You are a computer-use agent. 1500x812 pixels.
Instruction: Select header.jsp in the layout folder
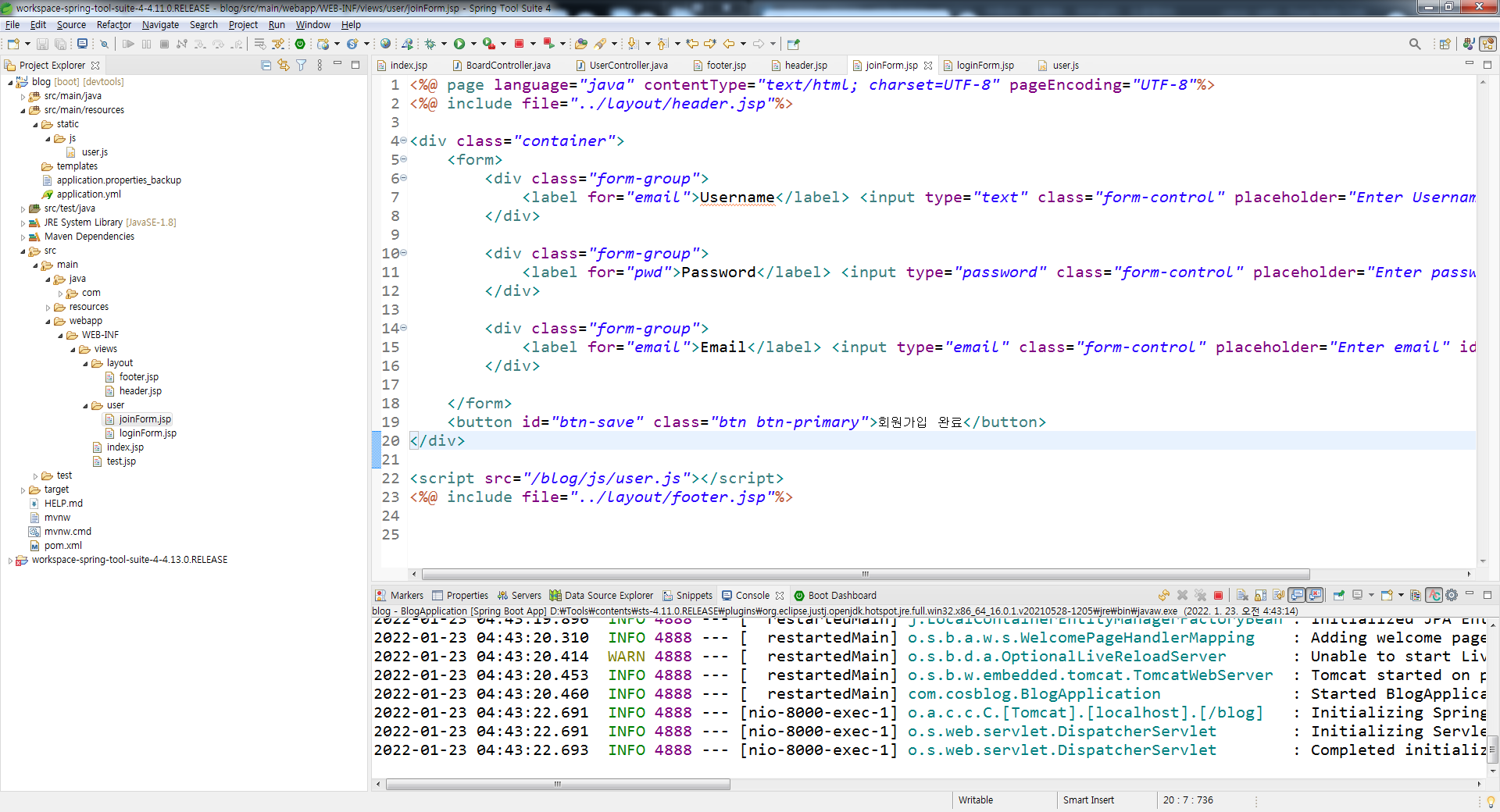(x=140, y=391)
